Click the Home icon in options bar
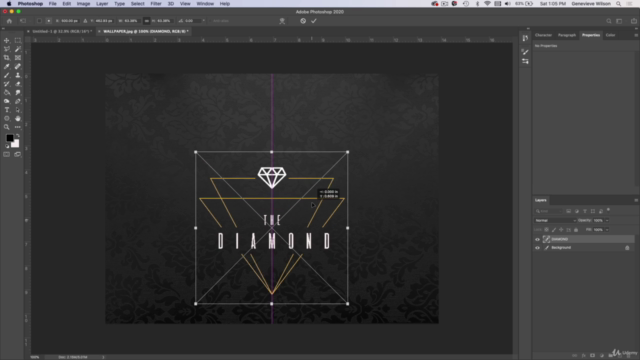Screen dimensions: 640x360 coord(9,21)
